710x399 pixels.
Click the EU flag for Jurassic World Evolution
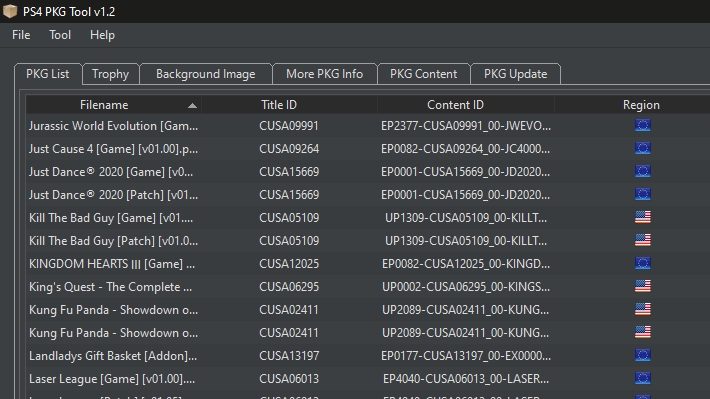click(x=642, y=125)
